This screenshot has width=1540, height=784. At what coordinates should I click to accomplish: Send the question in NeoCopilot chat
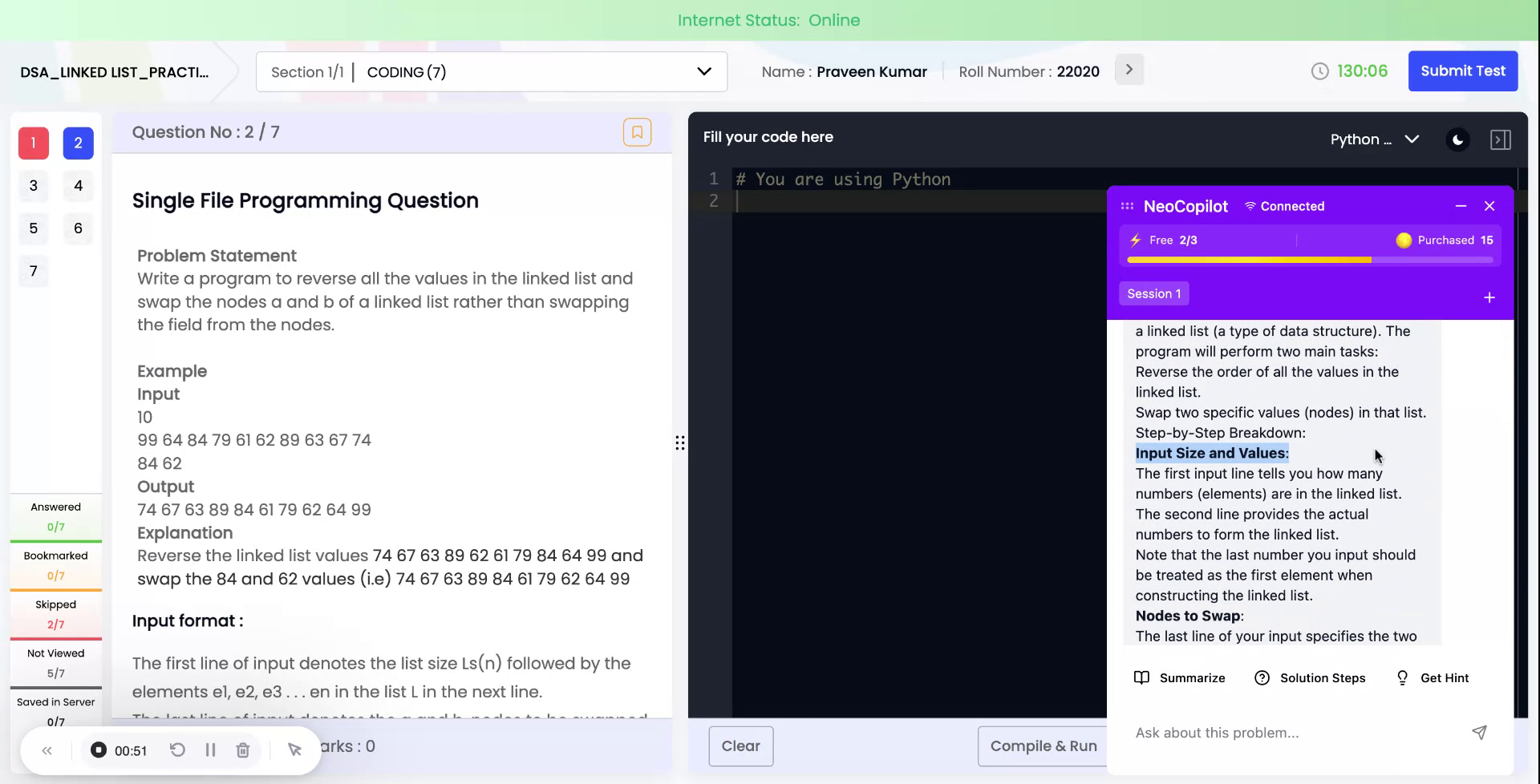tap(1479, 732)
